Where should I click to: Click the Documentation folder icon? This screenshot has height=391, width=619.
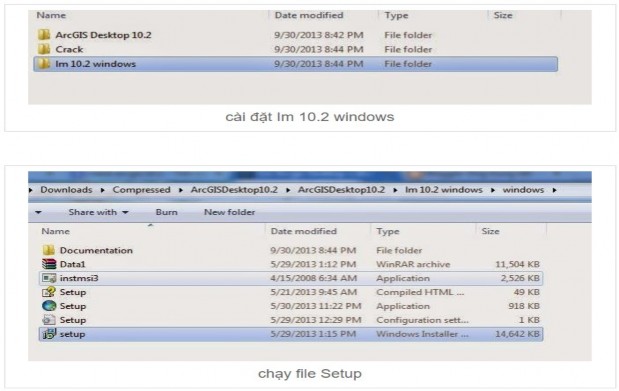[x=49, y=250]
